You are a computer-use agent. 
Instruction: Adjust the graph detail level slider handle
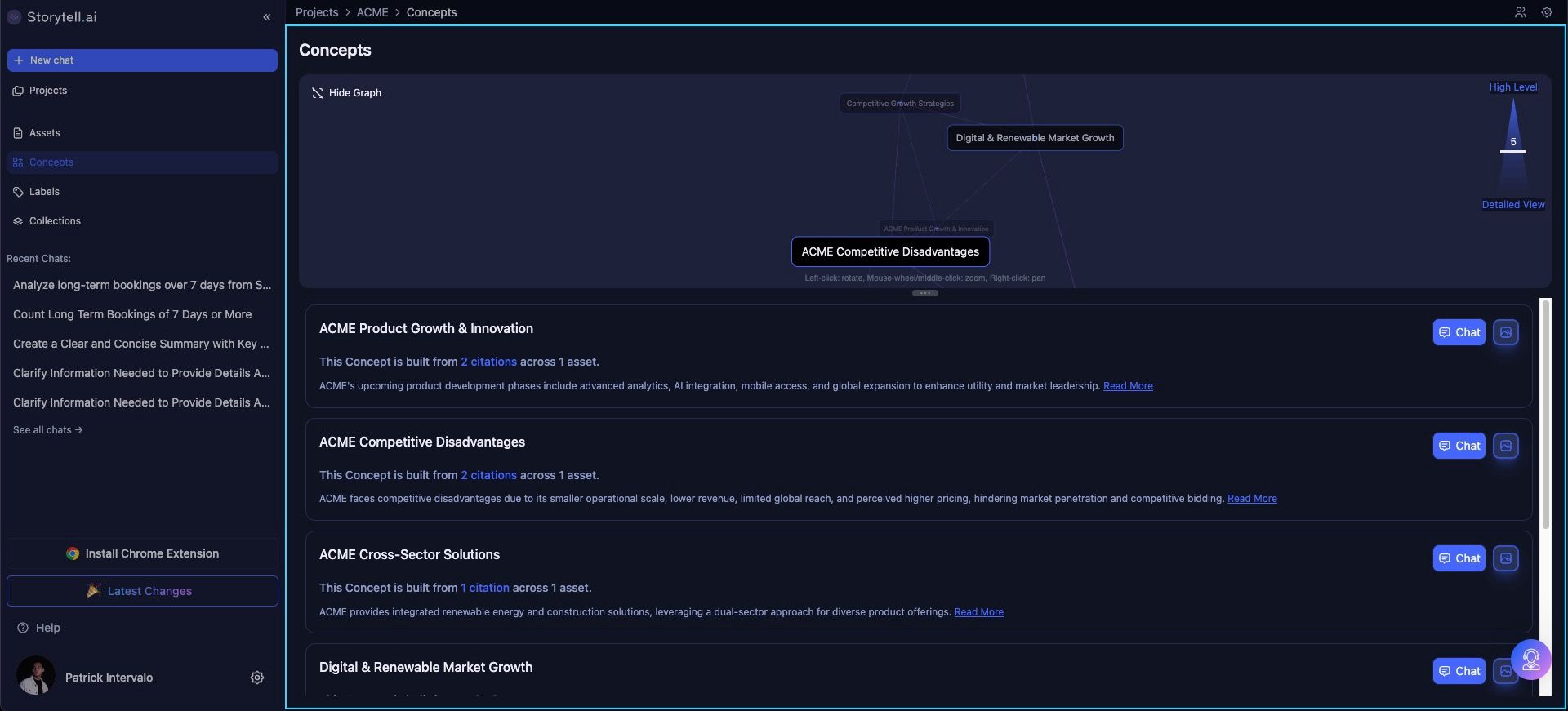(x=1512, y=152)
